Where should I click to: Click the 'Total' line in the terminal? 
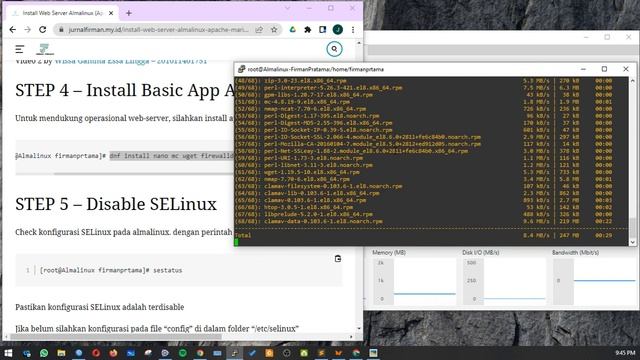tap(423, 235)
